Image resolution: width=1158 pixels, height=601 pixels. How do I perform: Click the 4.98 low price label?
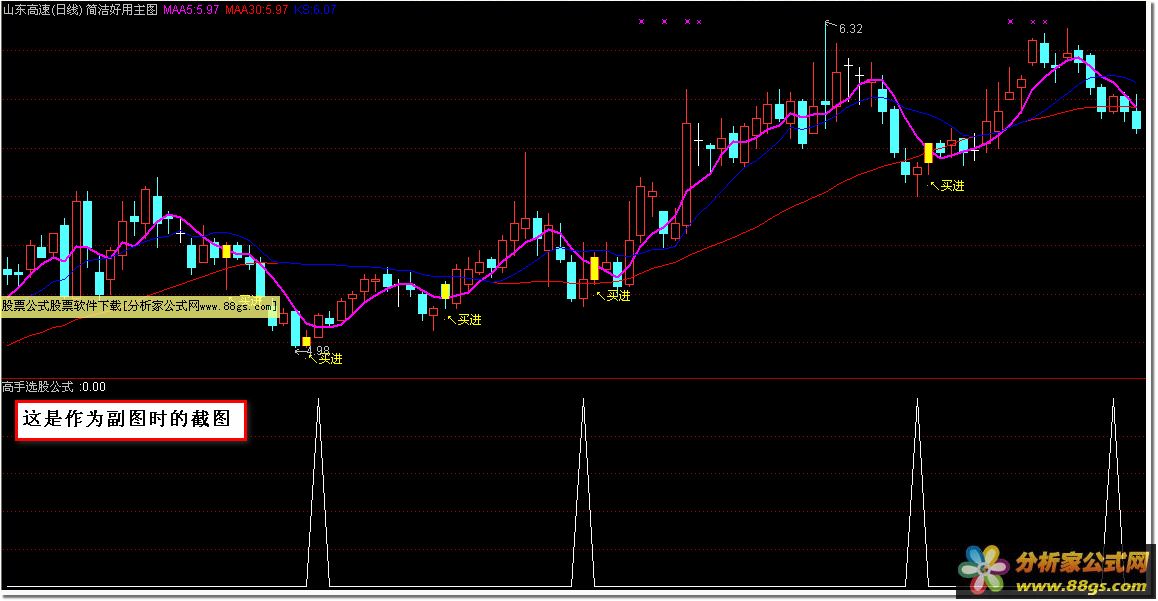(318, 350)
